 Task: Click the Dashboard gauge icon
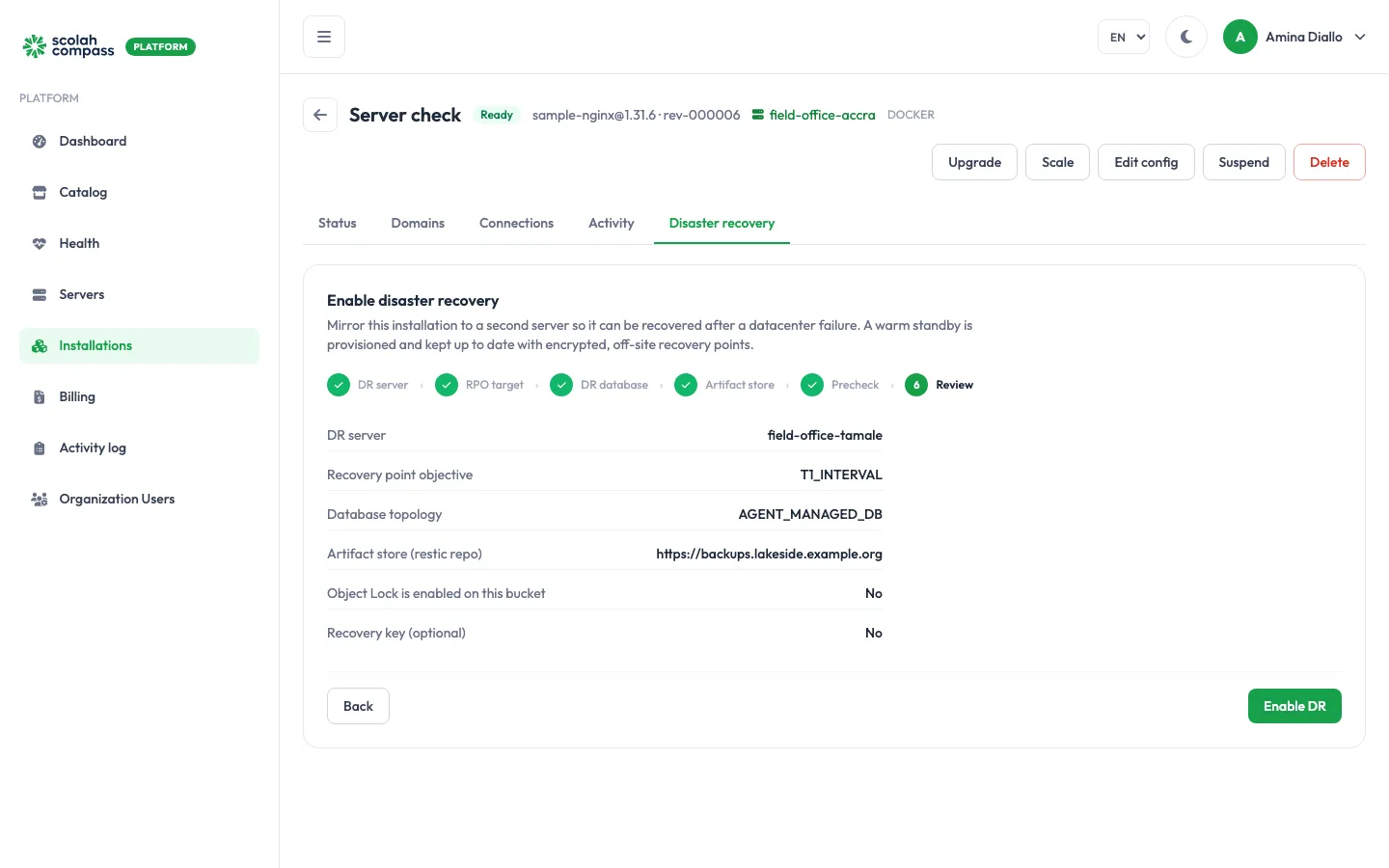(40, 142)
